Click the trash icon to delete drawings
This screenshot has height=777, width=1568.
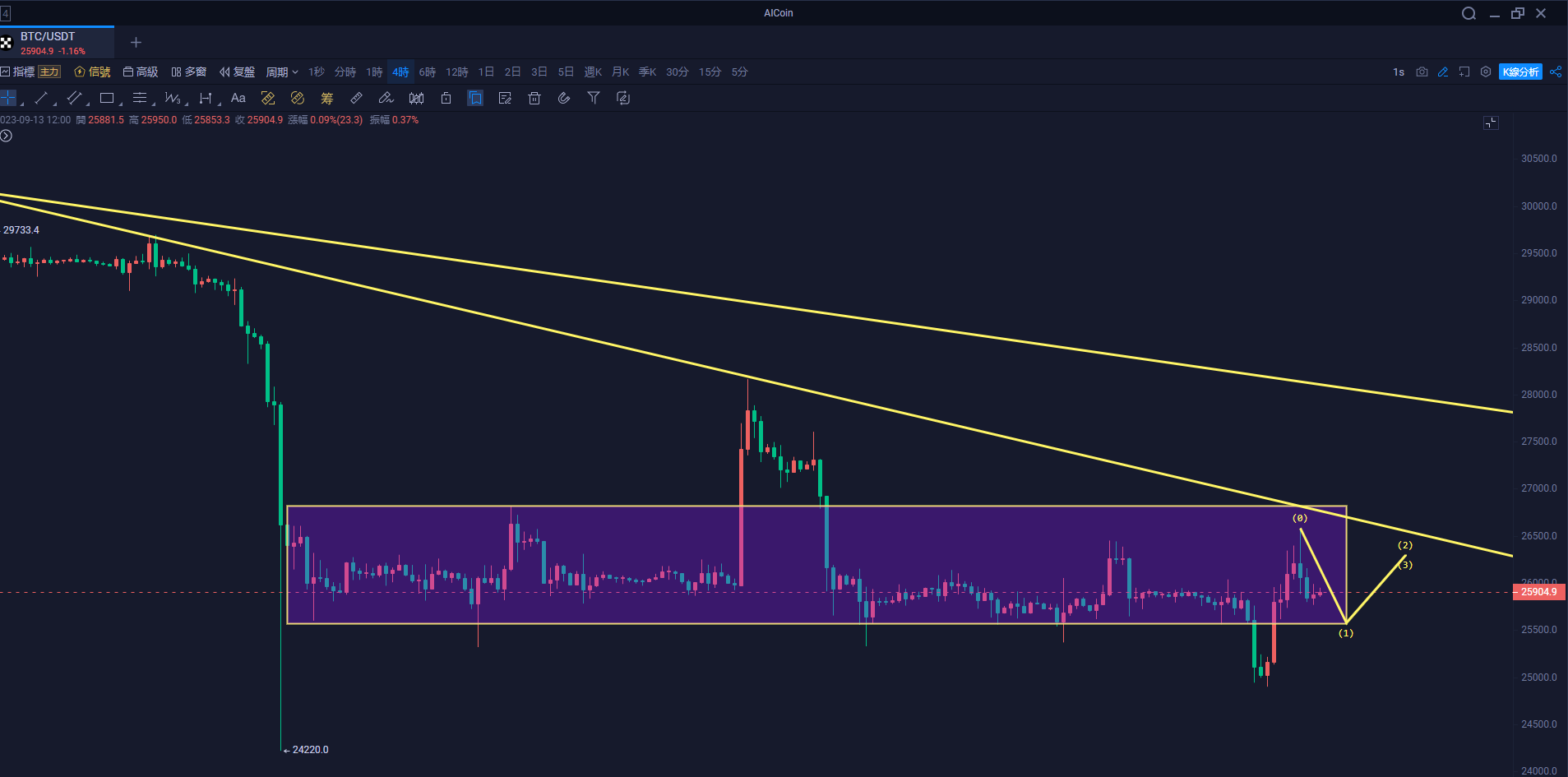534,98
